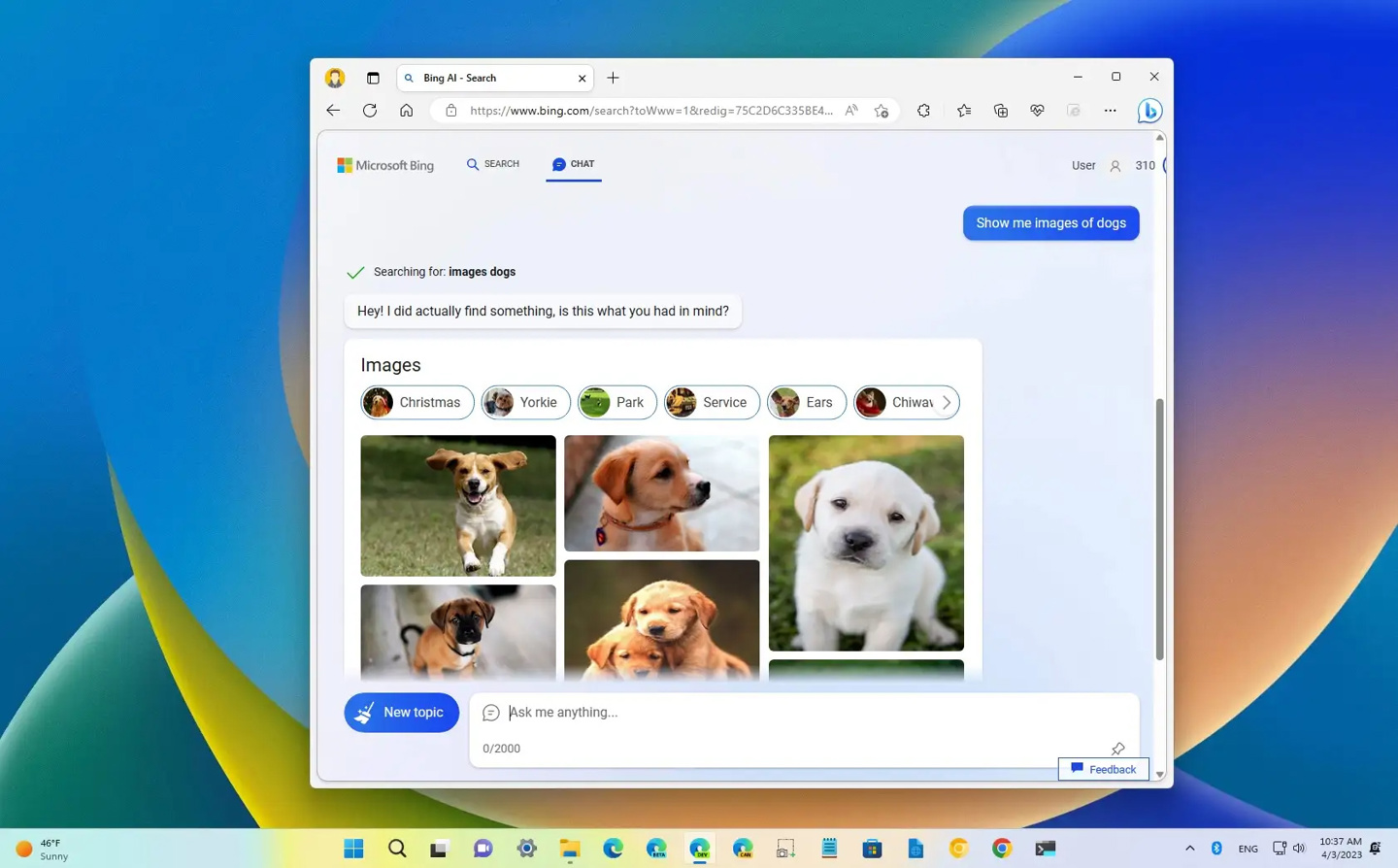
Task: Open the Favorites star list icon
Action: click(963, 111)
